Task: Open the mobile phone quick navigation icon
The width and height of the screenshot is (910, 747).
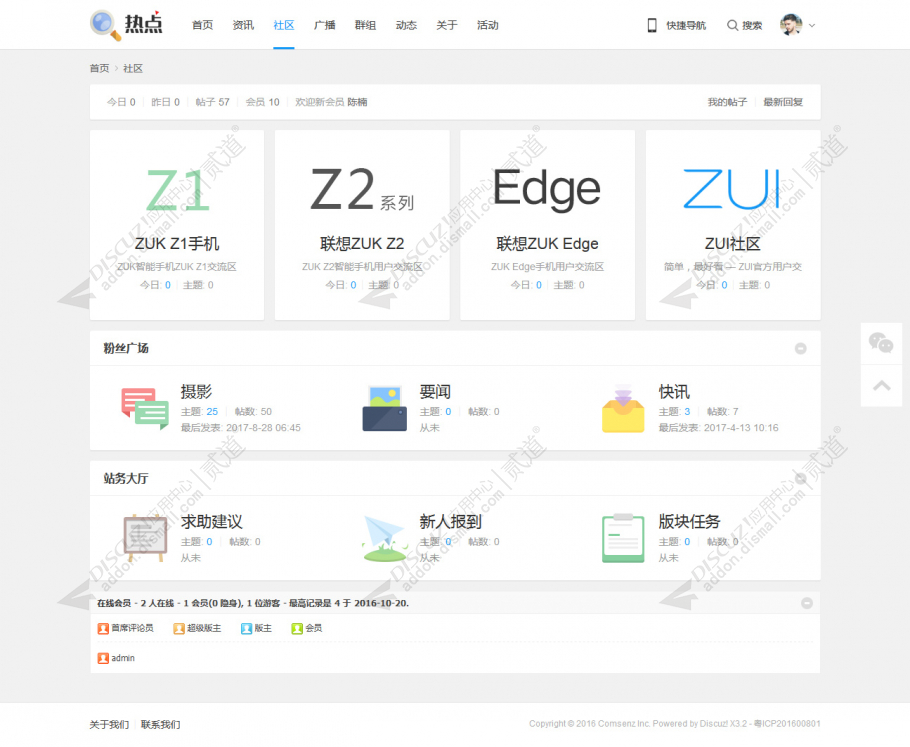Action: click(652, 25)
